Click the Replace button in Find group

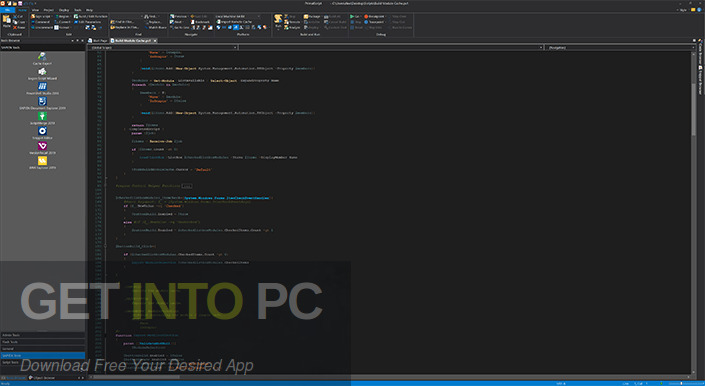pyautogui.click(x=154, y=22)
